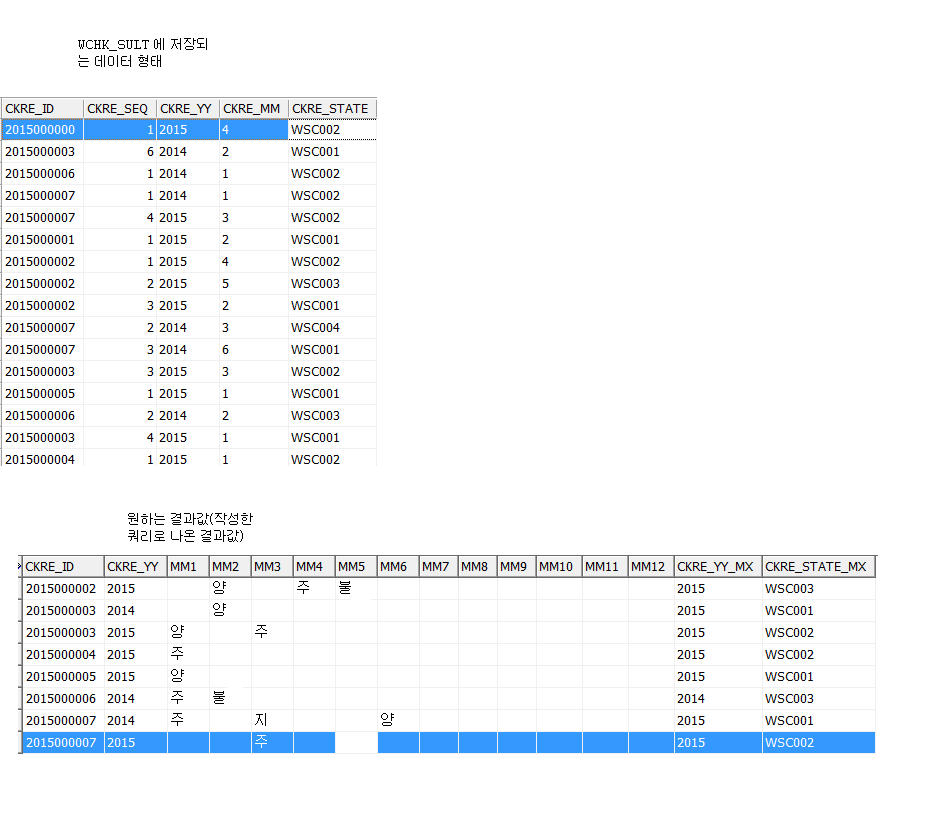Click CKRE_STATE header in the top table
This screenshot has width=928, height=816.
point(331,108)
